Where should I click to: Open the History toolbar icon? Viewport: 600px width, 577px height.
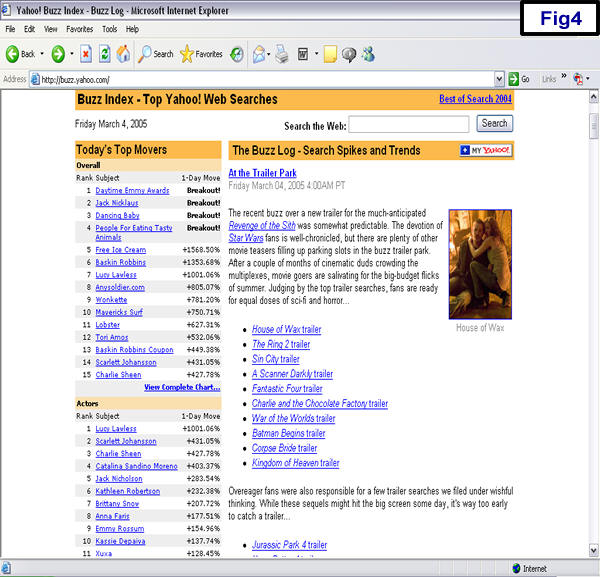pyautogui.click(x=237, y=54)
